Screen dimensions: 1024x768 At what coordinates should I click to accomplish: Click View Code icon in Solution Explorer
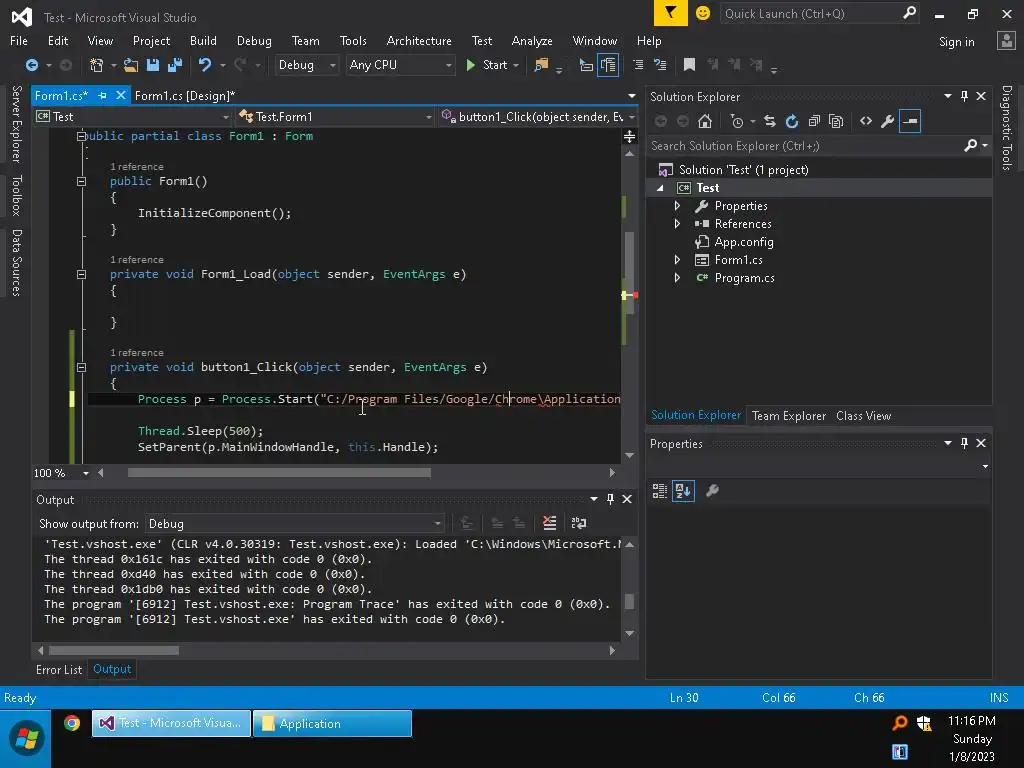[866, 121]
